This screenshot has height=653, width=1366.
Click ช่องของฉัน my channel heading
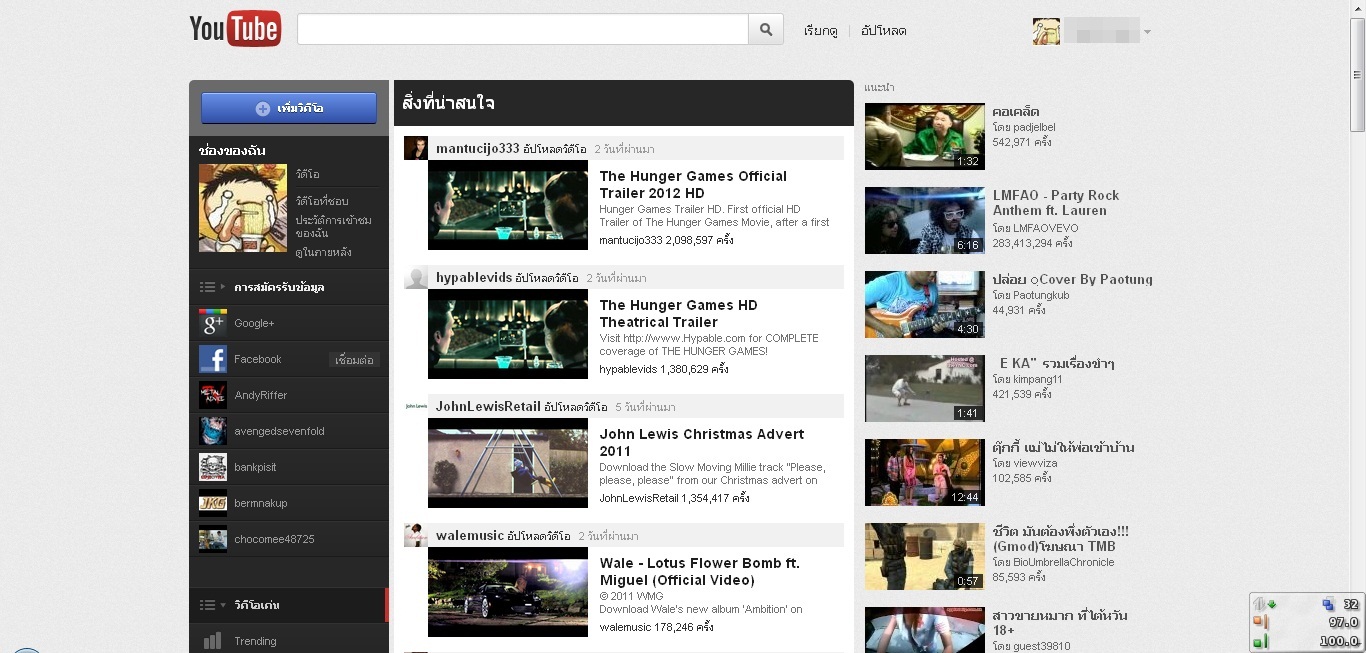pos(232,151)
